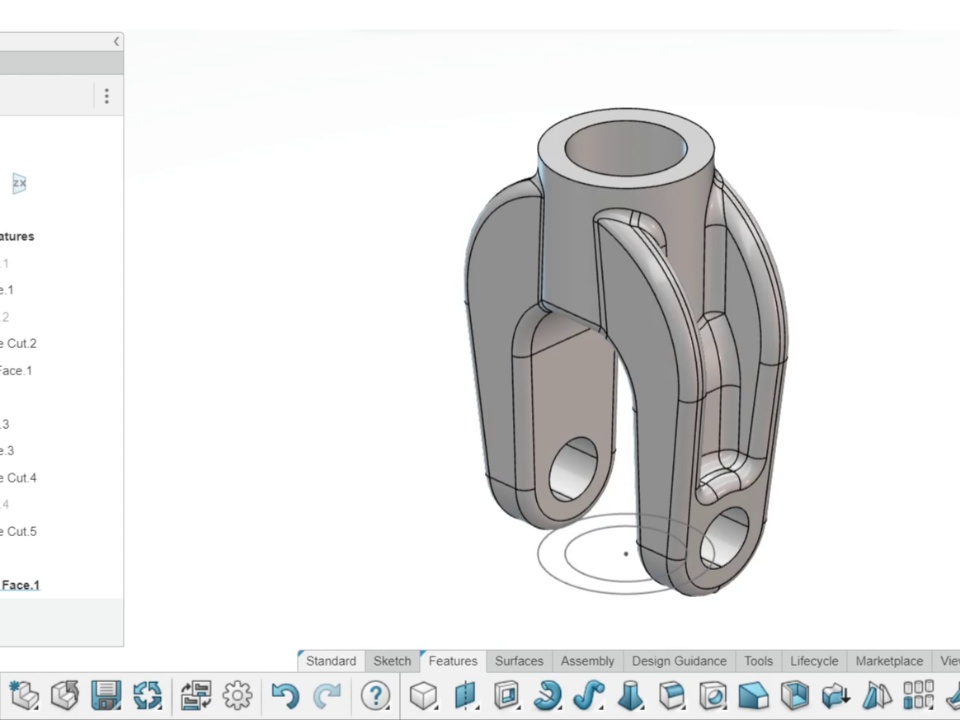The height and width of the screenshot is (720, 960).
Task: Collapse the side panel with chevron arrow
Action: 116,42
